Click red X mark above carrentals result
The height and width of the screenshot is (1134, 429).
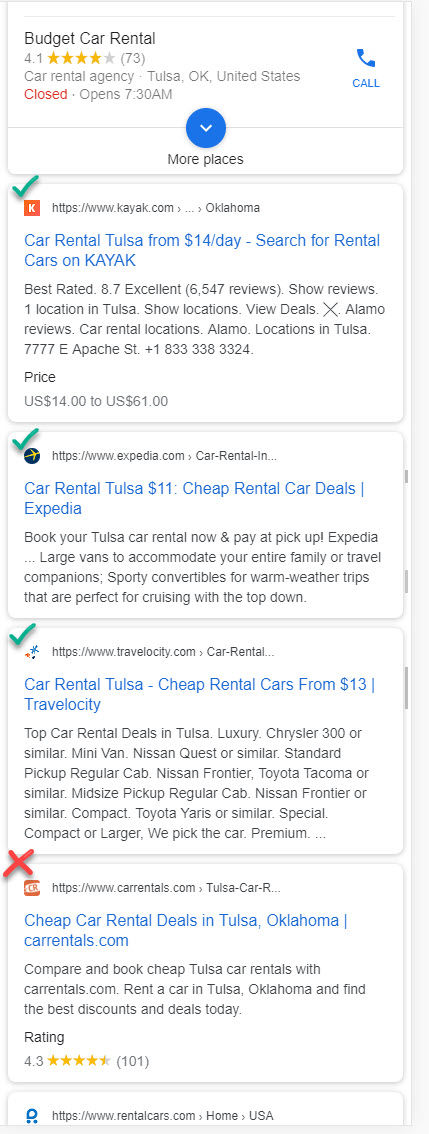coord(20,862)
